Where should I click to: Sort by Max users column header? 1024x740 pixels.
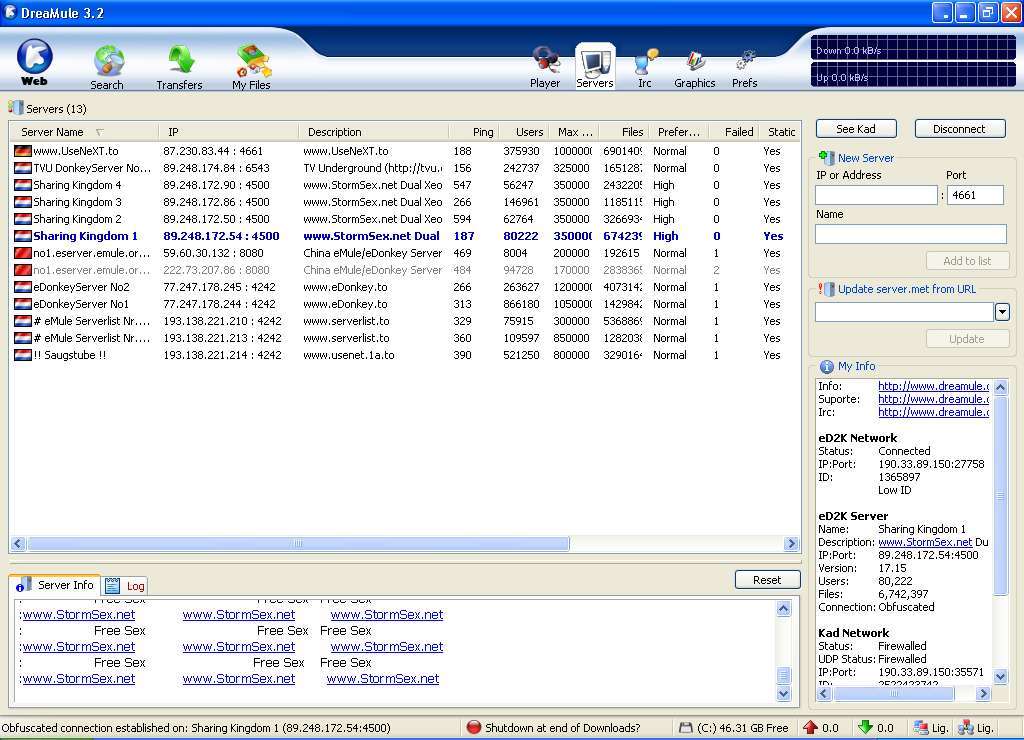tap(575, 132)
